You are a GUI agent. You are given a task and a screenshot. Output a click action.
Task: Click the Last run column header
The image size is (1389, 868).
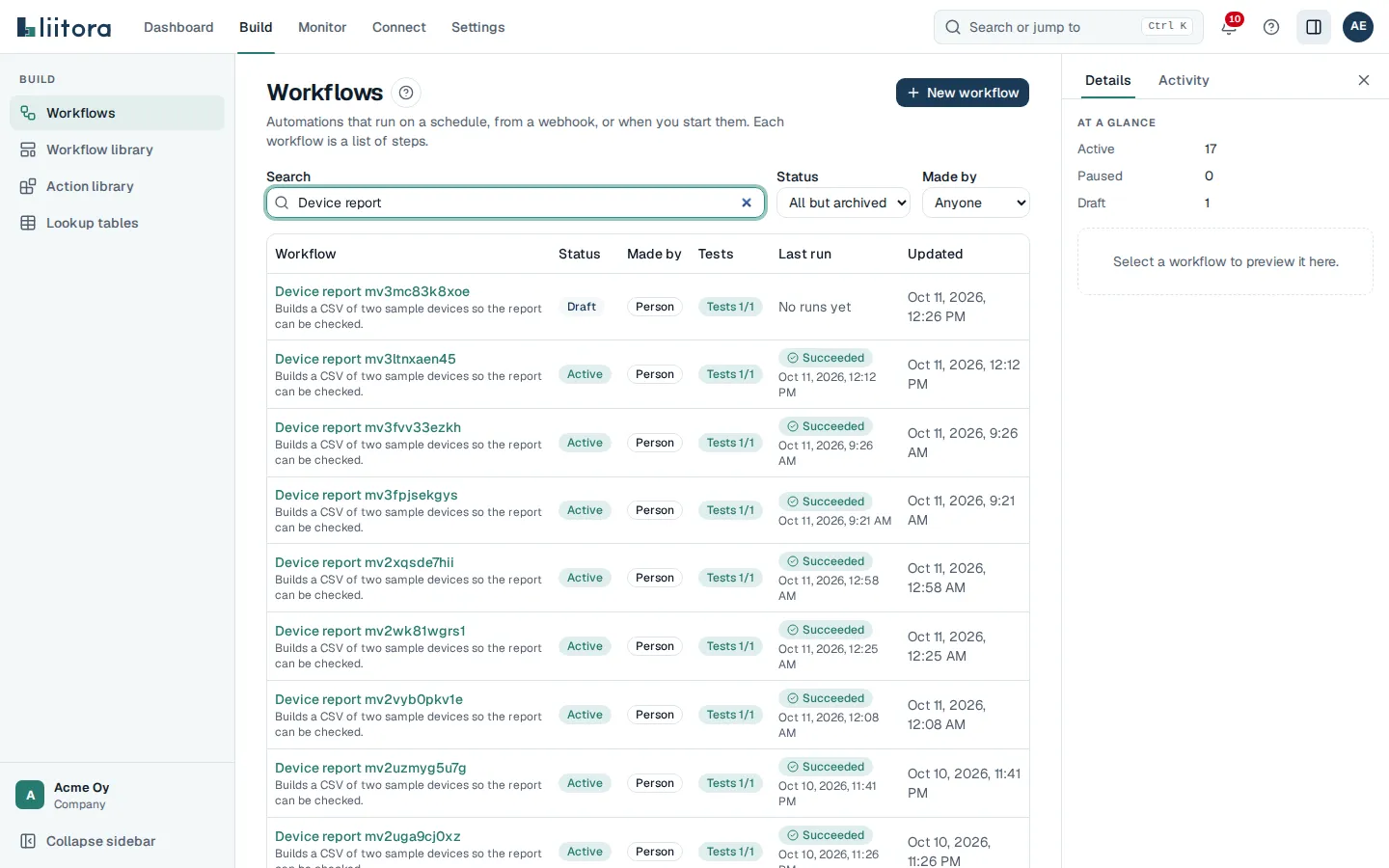804,254
